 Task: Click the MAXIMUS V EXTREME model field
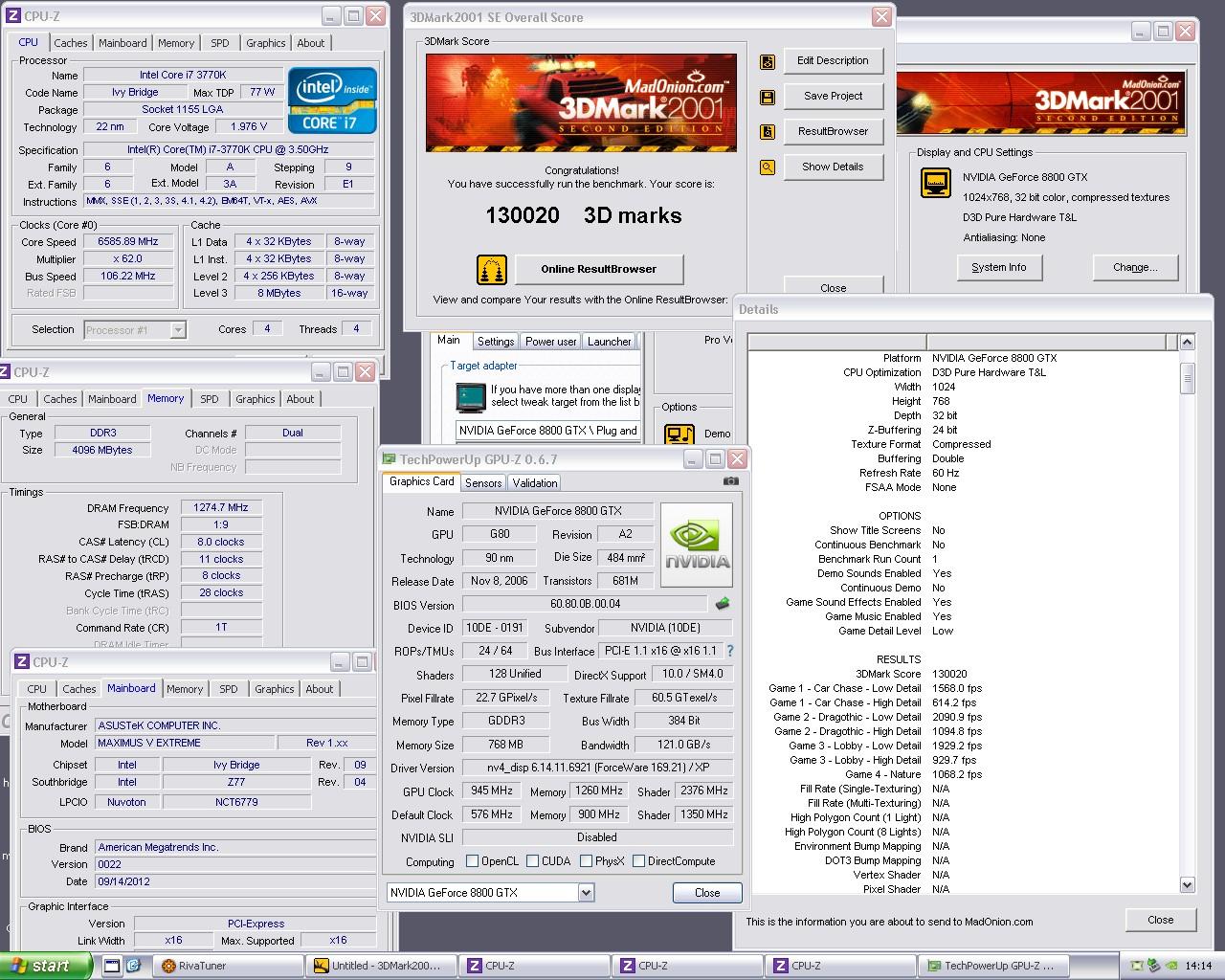(185, 743)
